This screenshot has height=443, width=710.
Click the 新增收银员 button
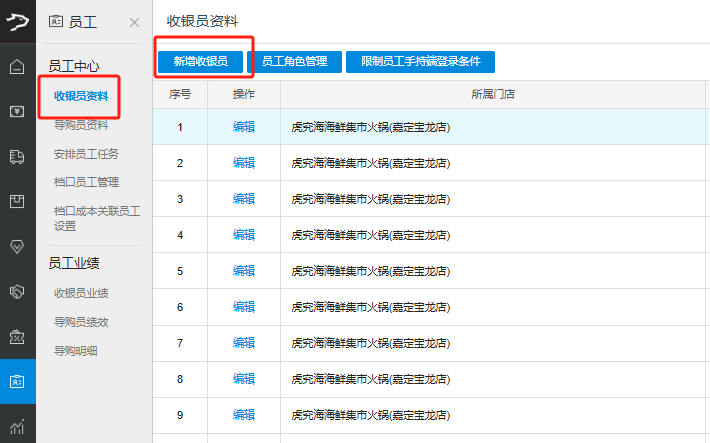coord(201,62)
